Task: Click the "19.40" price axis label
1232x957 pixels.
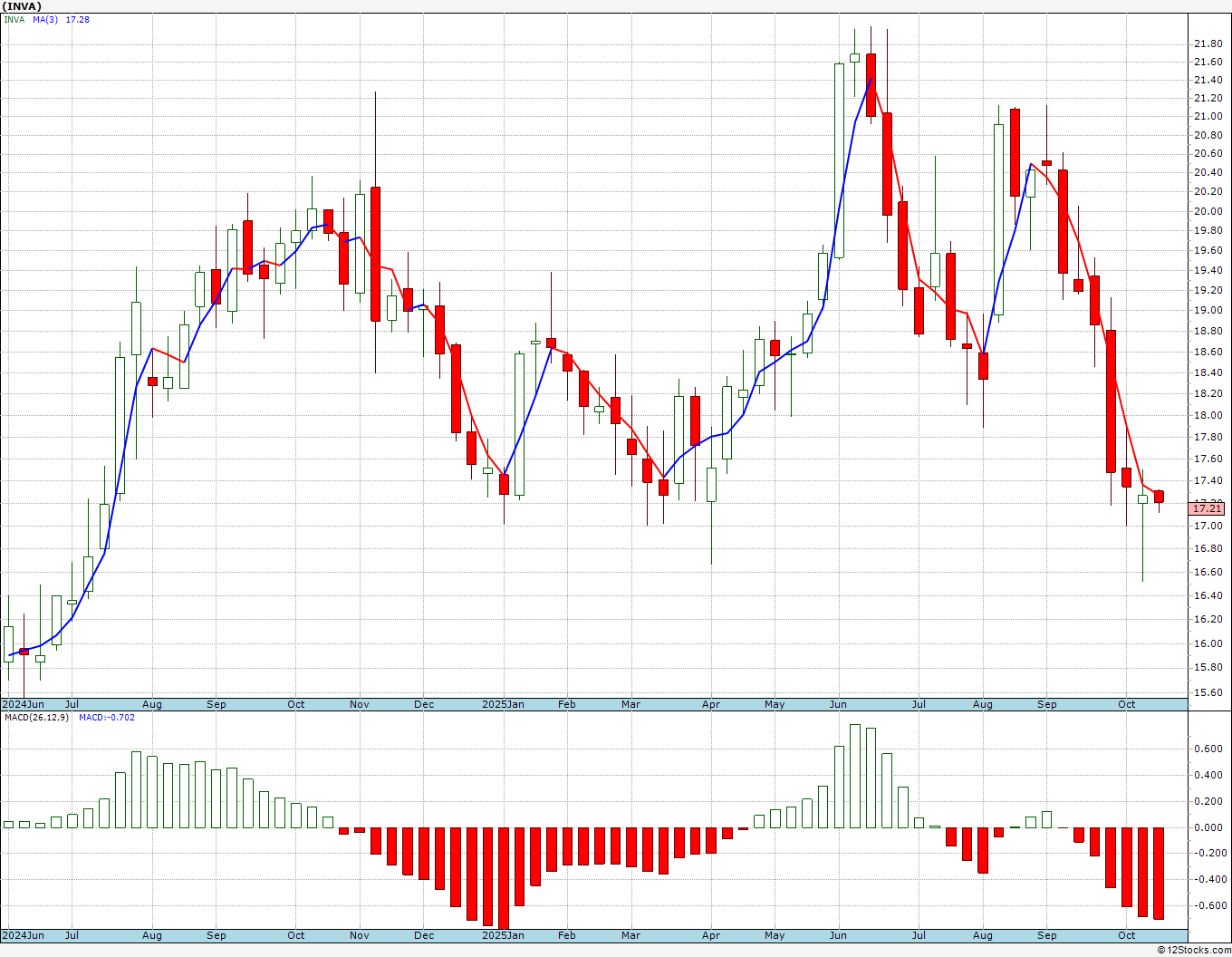Action: click(x=1208, y=271)
